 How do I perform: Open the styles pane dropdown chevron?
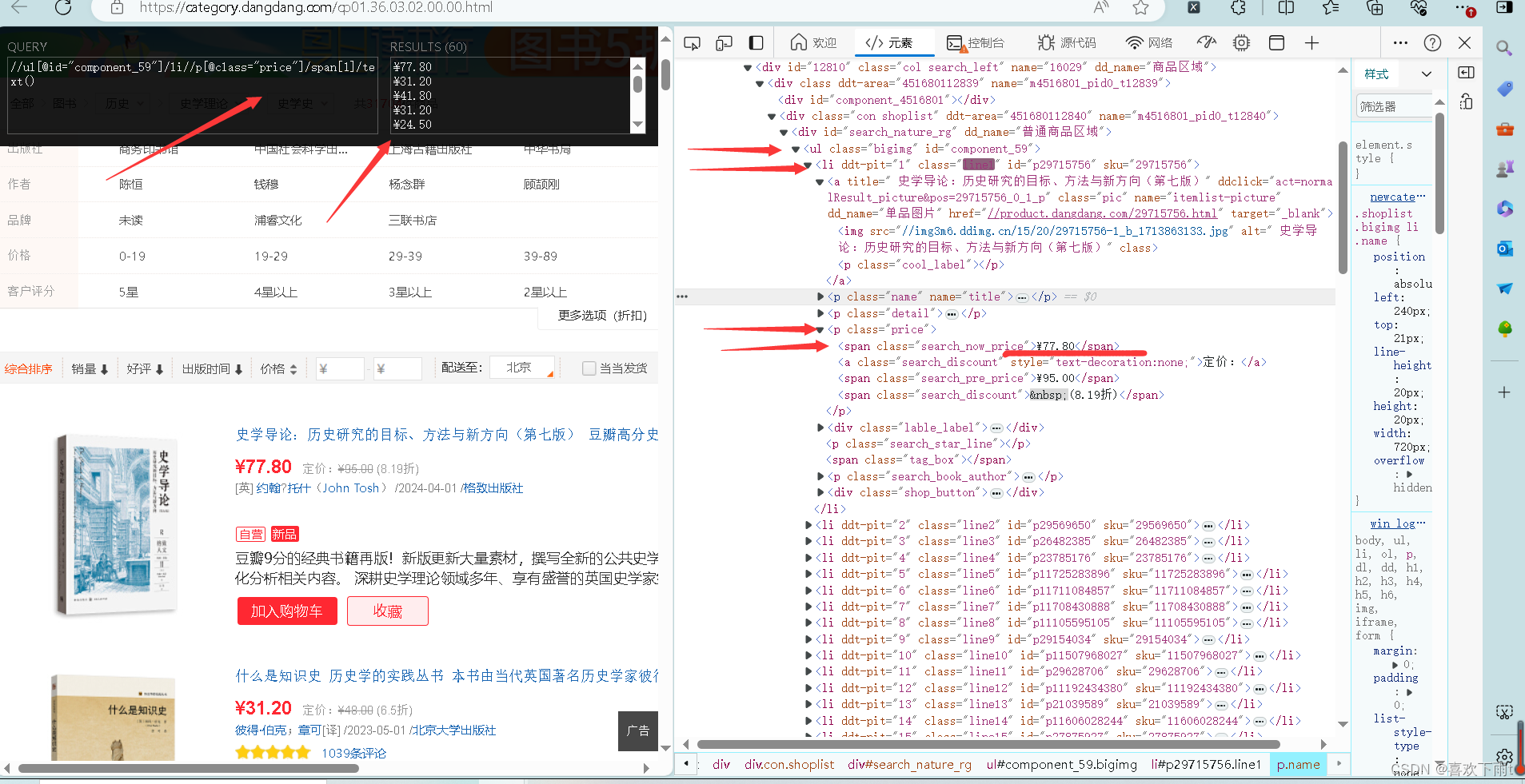point(1426,74)
